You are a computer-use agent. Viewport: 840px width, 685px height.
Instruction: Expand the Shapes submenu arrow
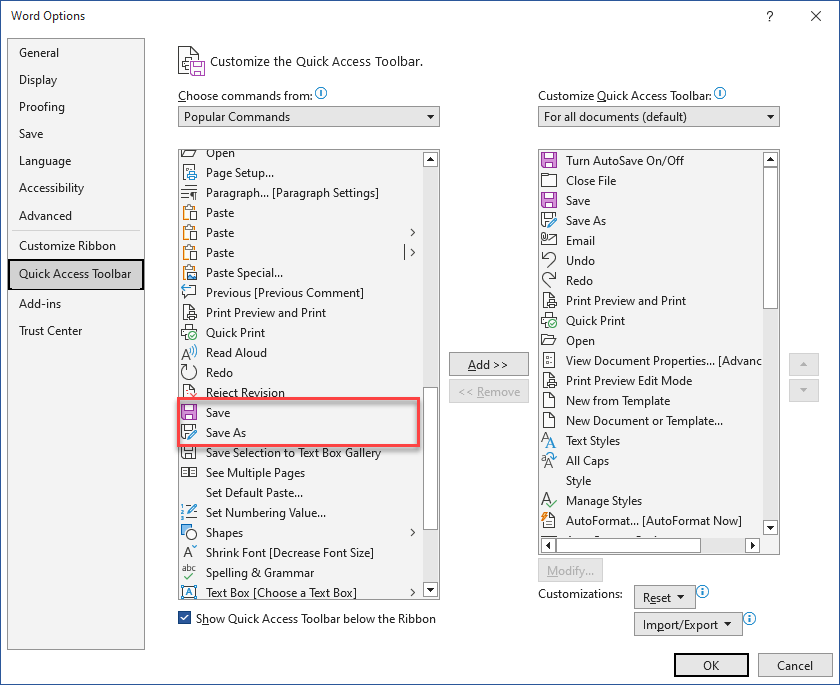click(412, 532)
